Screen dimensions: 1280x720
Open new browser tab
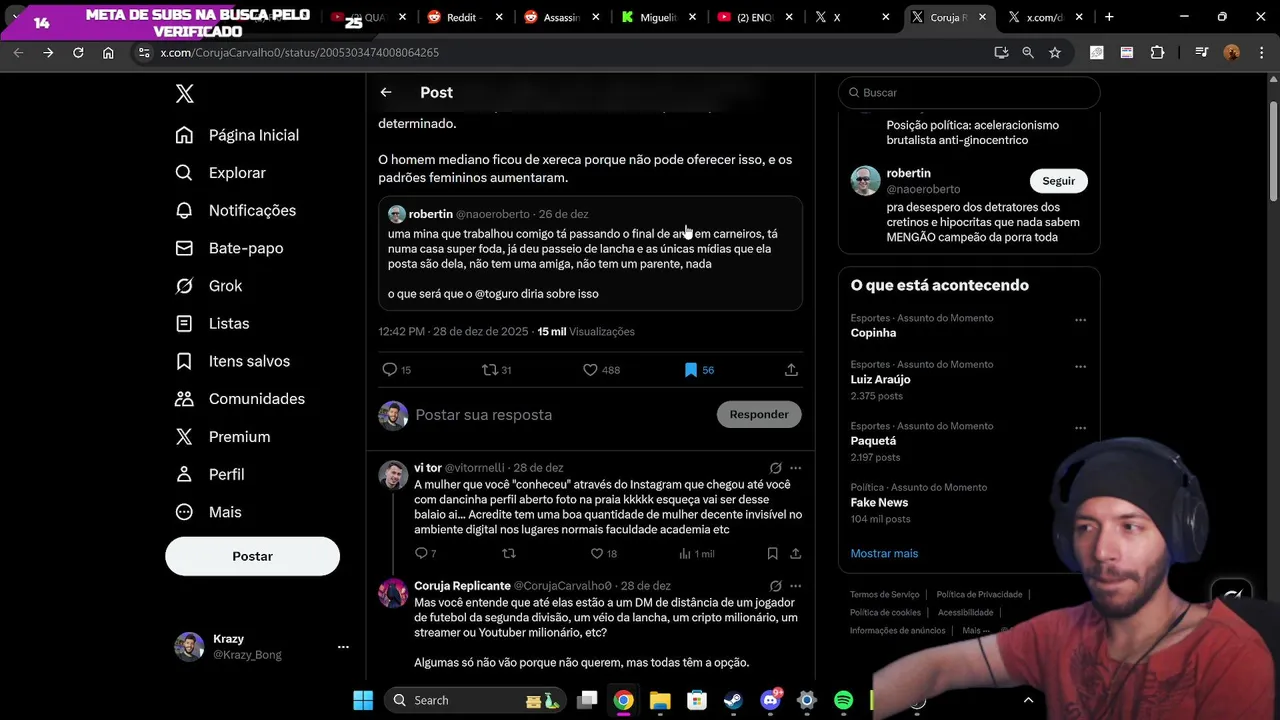tap(1109, 17)
